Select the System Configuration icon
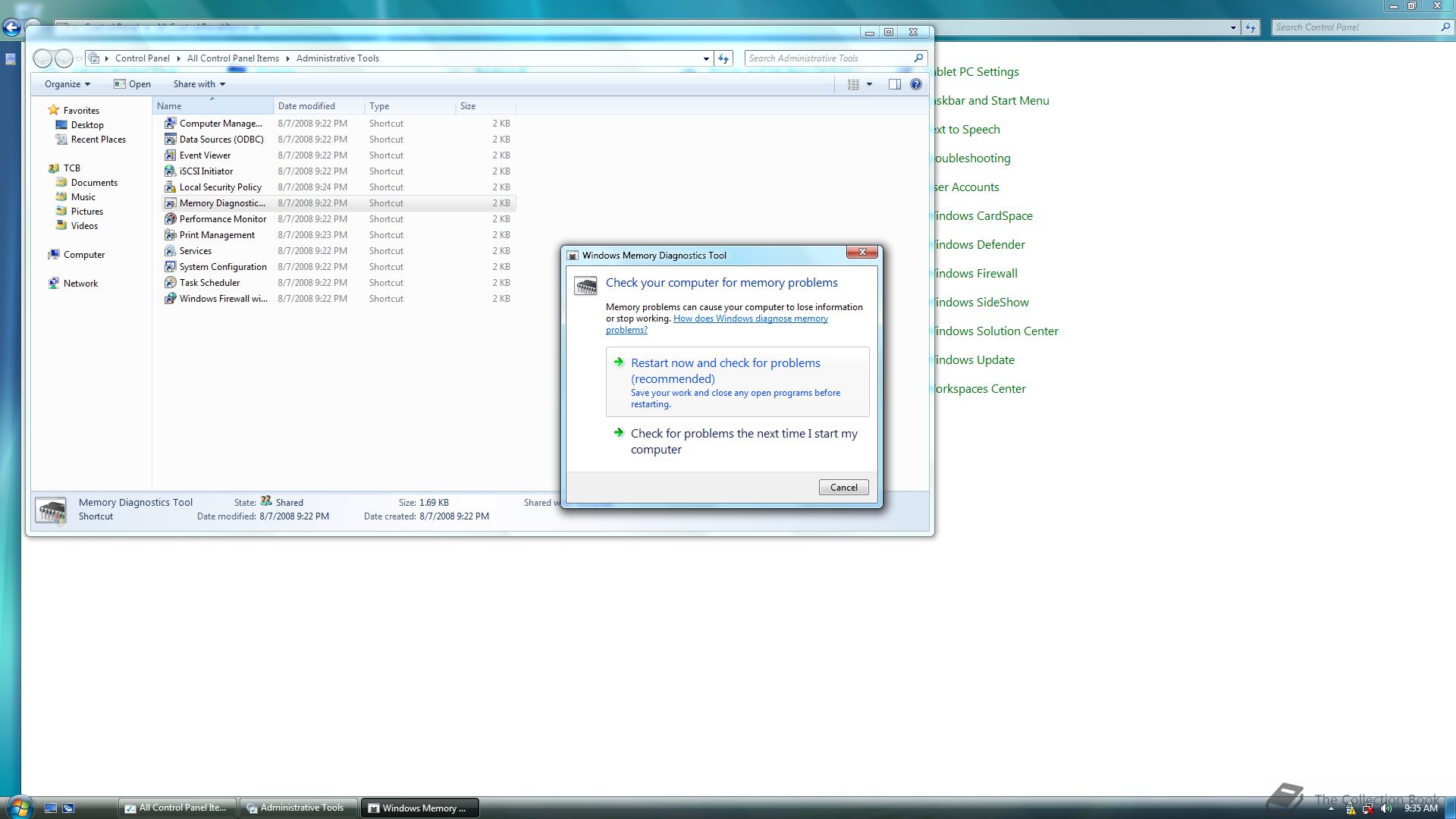Image resolution: width=1456 pixels, height=819 pixels. point(171,266)
